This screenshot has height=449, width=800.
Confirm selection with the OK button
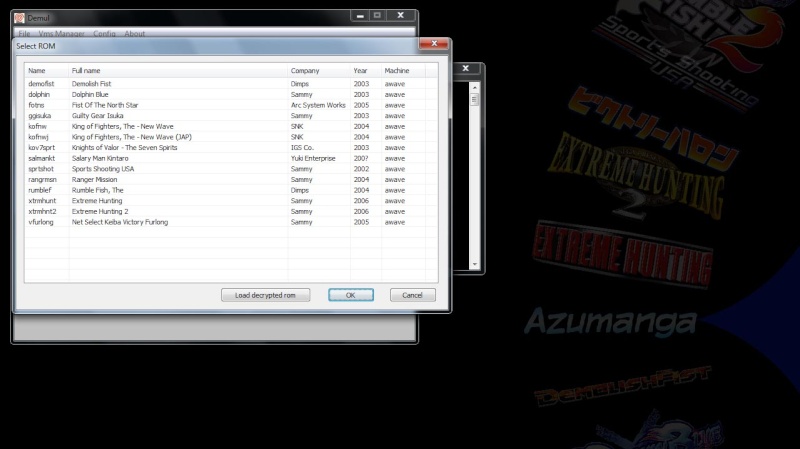[351, 295]
